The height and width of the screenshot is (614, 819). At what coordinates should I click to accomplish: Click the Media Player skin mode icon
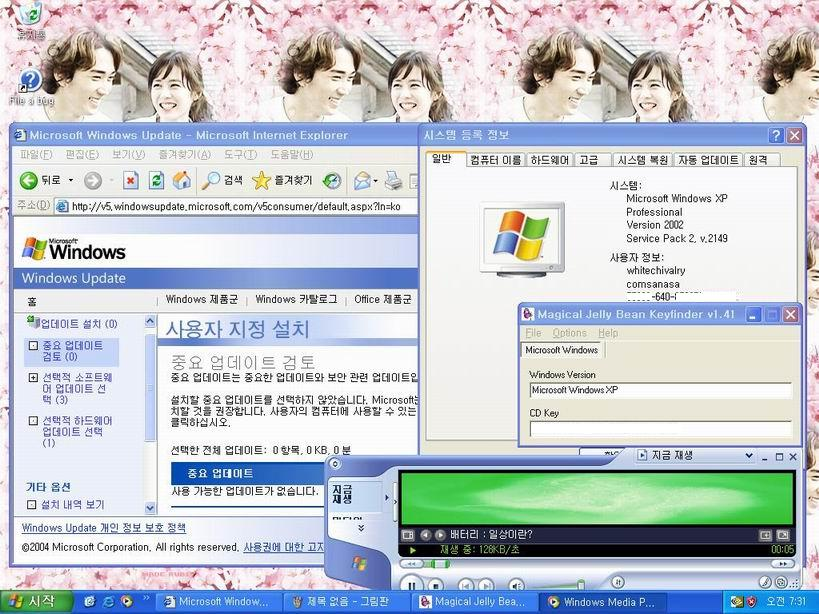click(x=781, y=582)
